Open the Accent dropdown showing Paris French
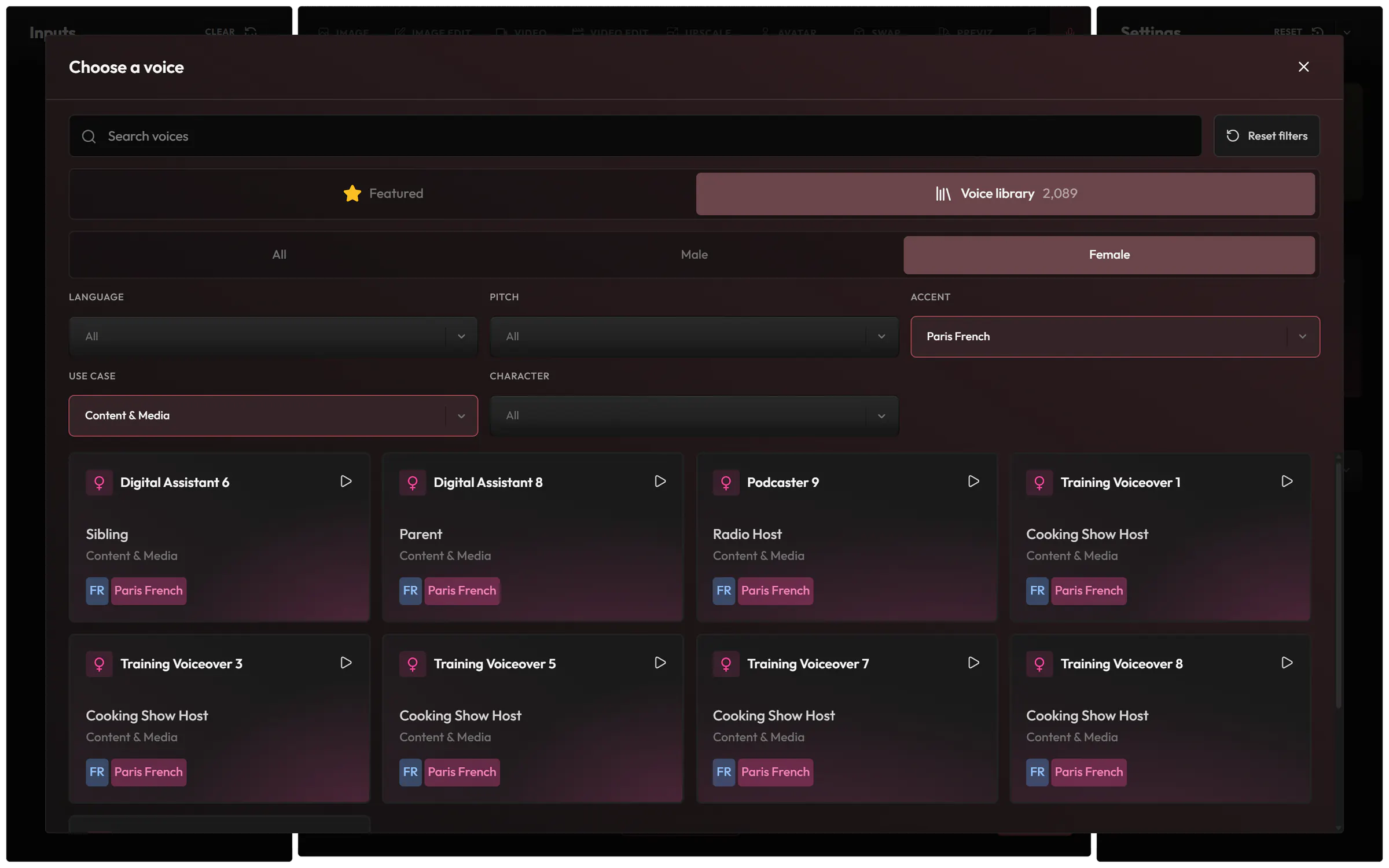 click(x=1115, y=336)
